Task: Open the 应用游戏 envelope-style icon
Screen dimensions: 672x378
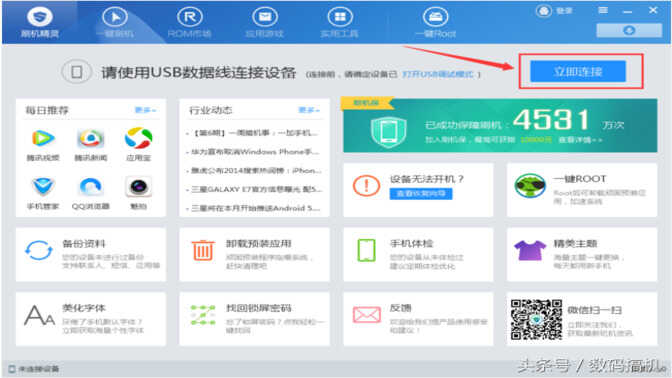Action: 265,17
